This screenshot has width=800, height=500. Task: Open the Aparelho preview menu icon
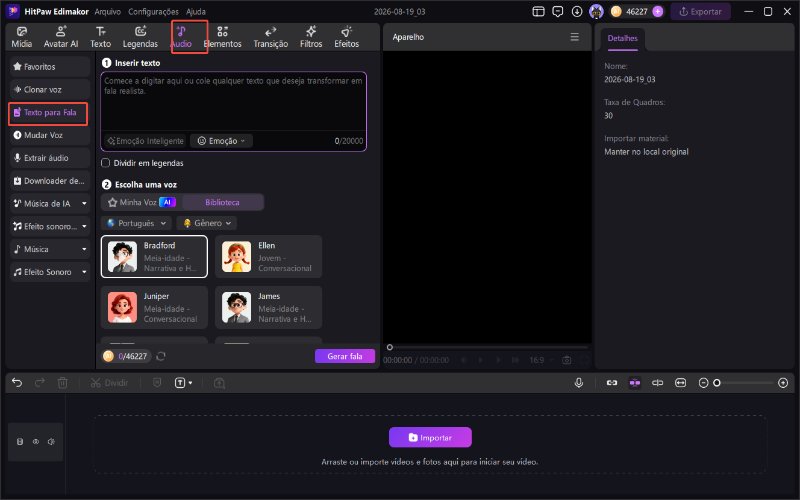pos(574,37)
